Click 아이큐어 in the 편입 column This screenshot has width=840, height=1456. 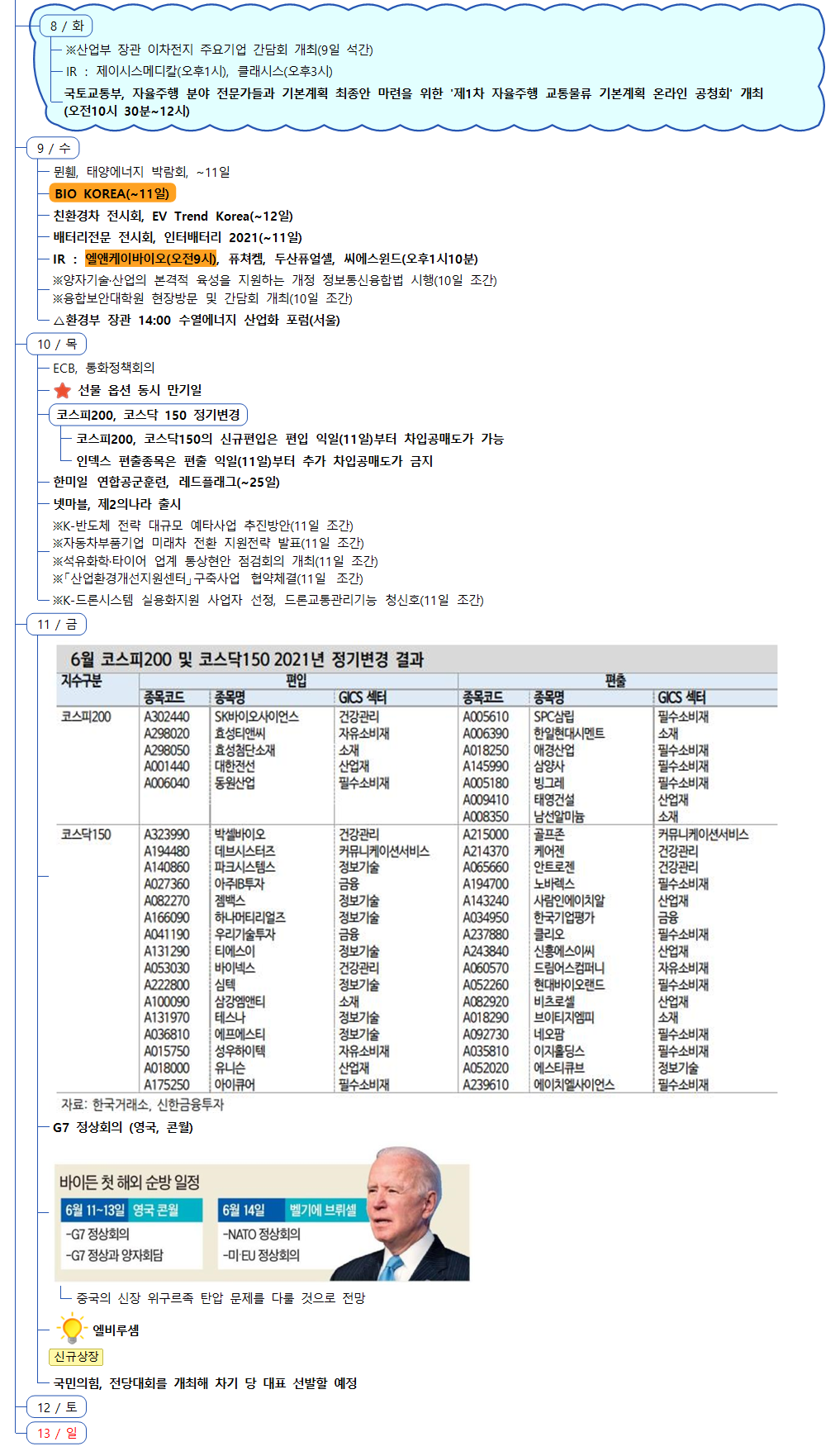pyautogui.click(x=235, y=1084)
